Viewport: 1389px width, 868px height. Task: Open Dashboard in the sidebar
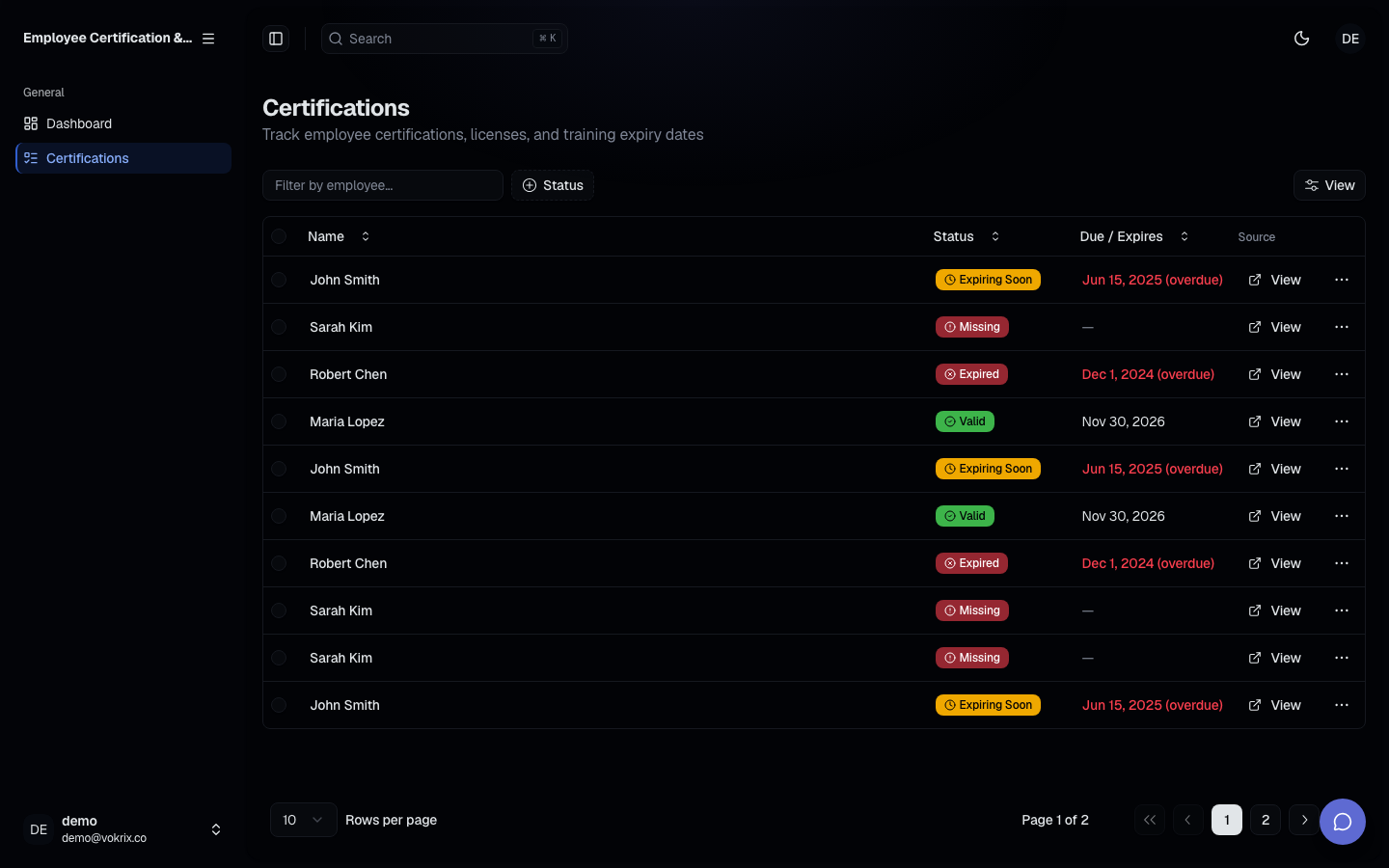coord(123,123)
